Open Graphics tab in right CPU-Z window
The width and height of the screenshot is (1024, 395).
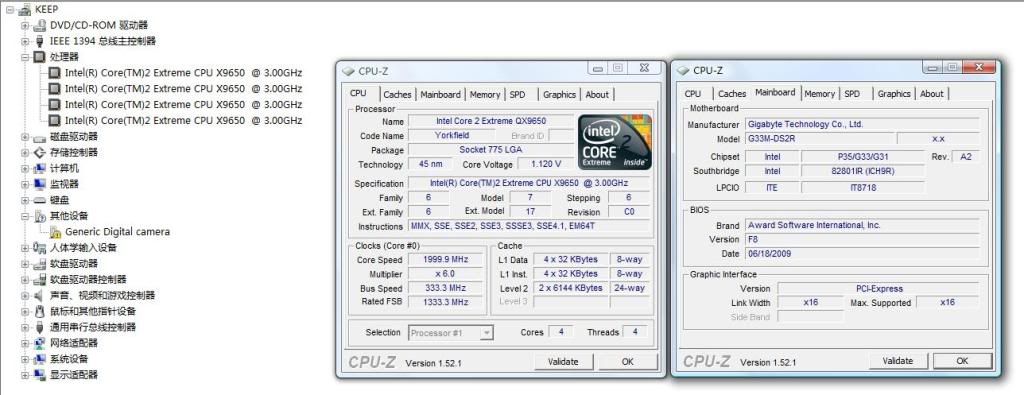point(893,94)
